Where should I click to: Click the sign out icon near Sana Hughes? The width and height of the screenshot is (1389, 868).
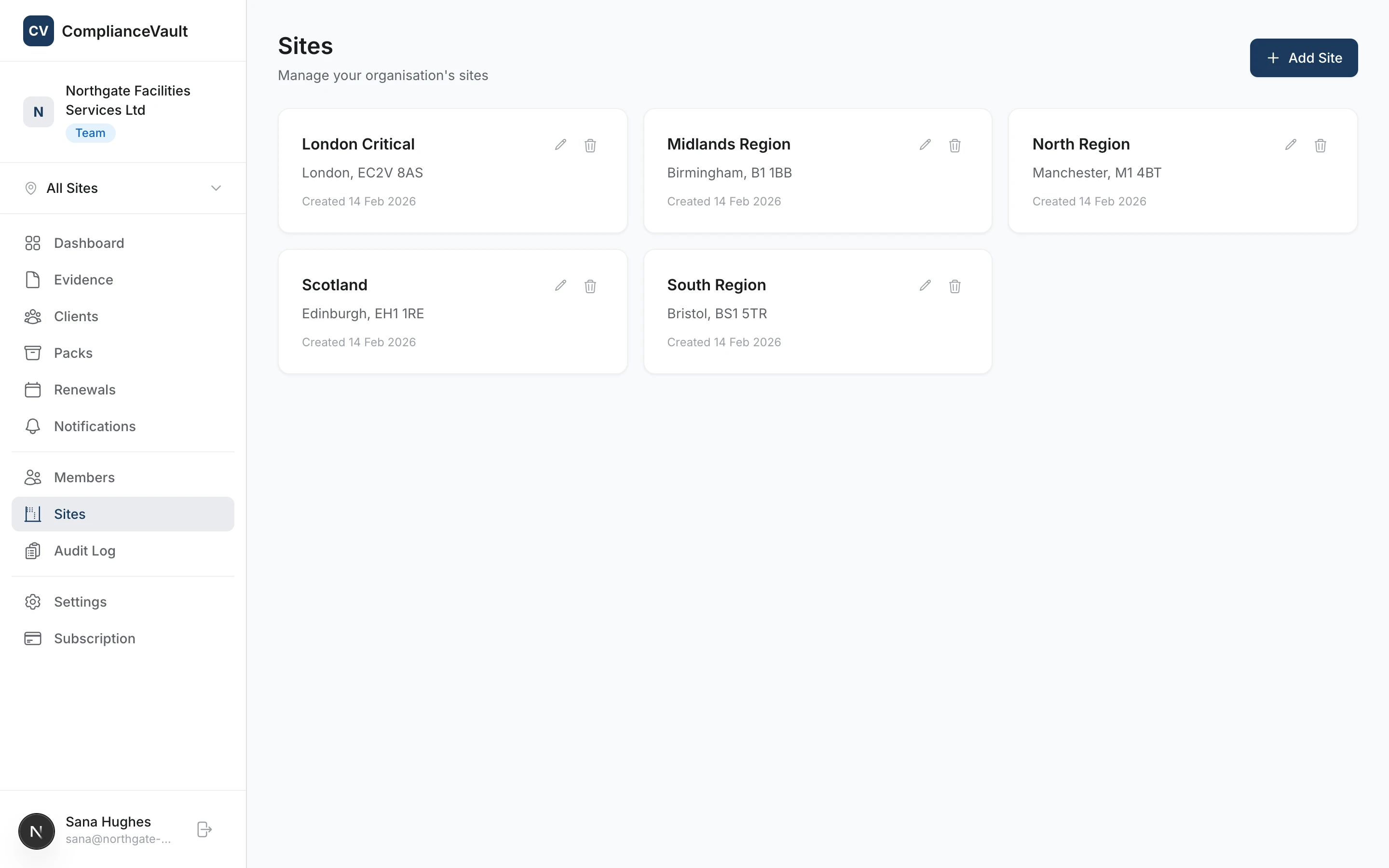point(204,829)
